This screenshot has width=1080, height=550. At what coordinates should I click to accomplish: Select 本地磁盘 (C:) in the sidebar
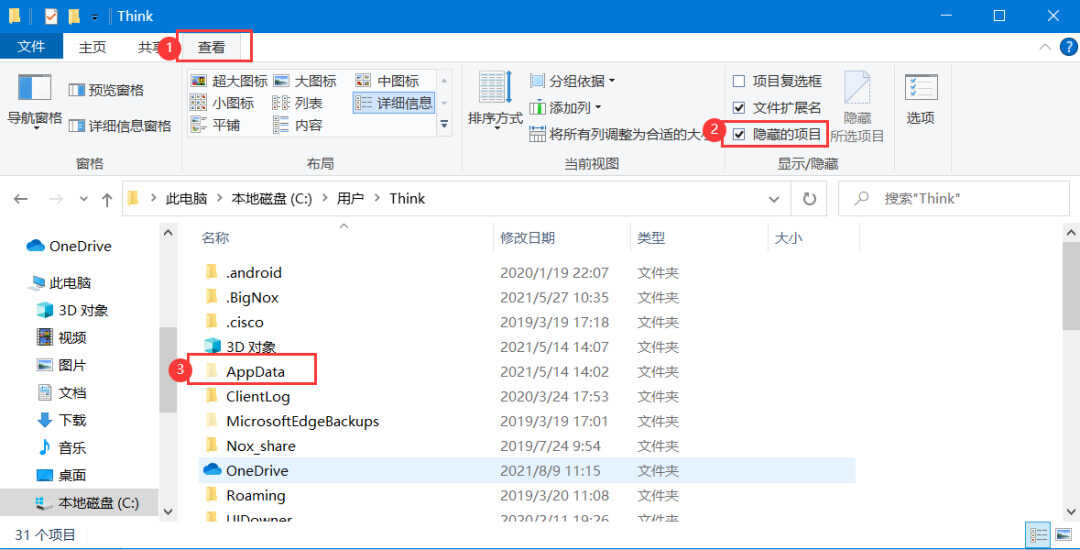click(79, 503)
